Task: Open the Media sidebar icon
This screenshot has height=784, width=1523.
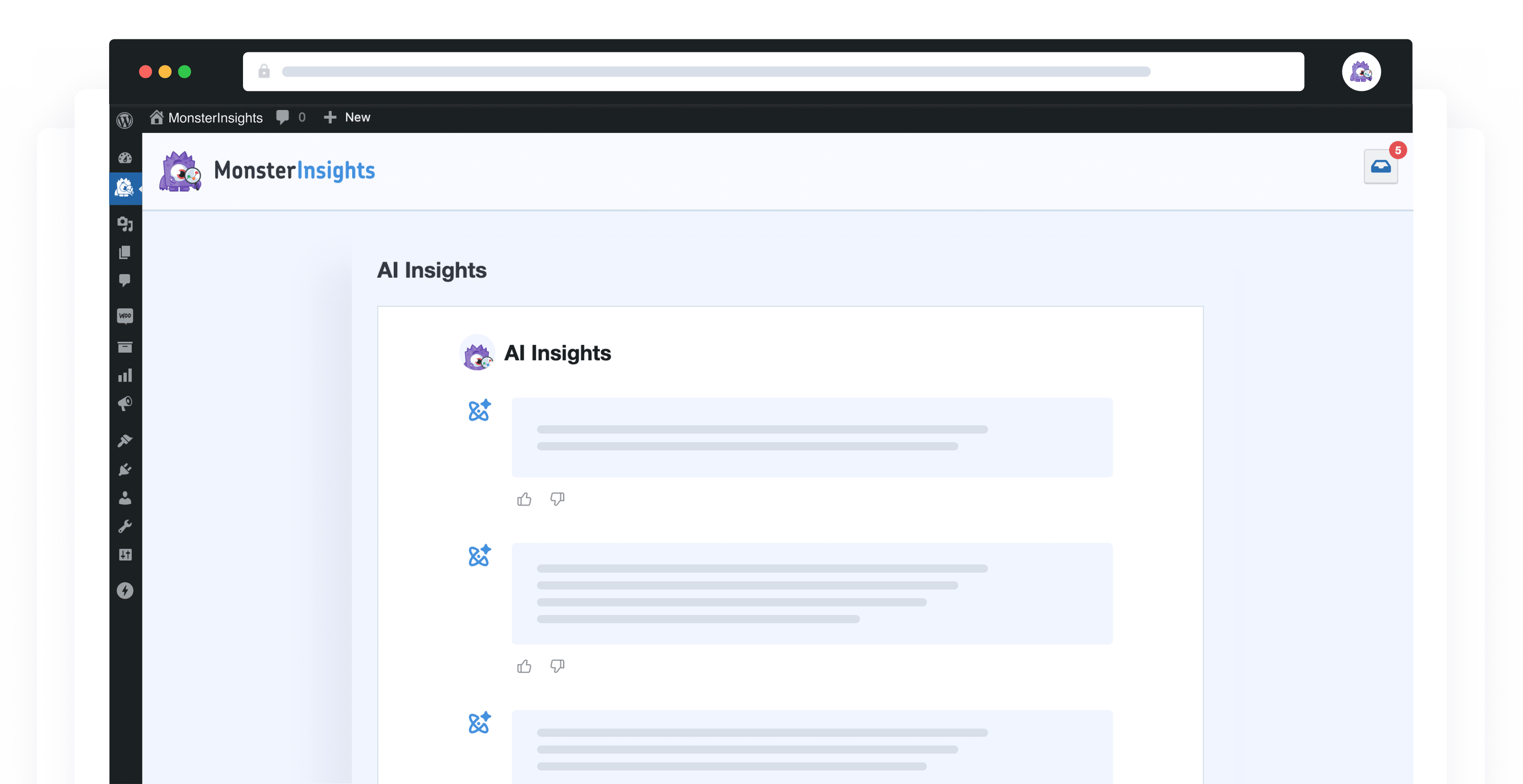Action: pos(125,224)
